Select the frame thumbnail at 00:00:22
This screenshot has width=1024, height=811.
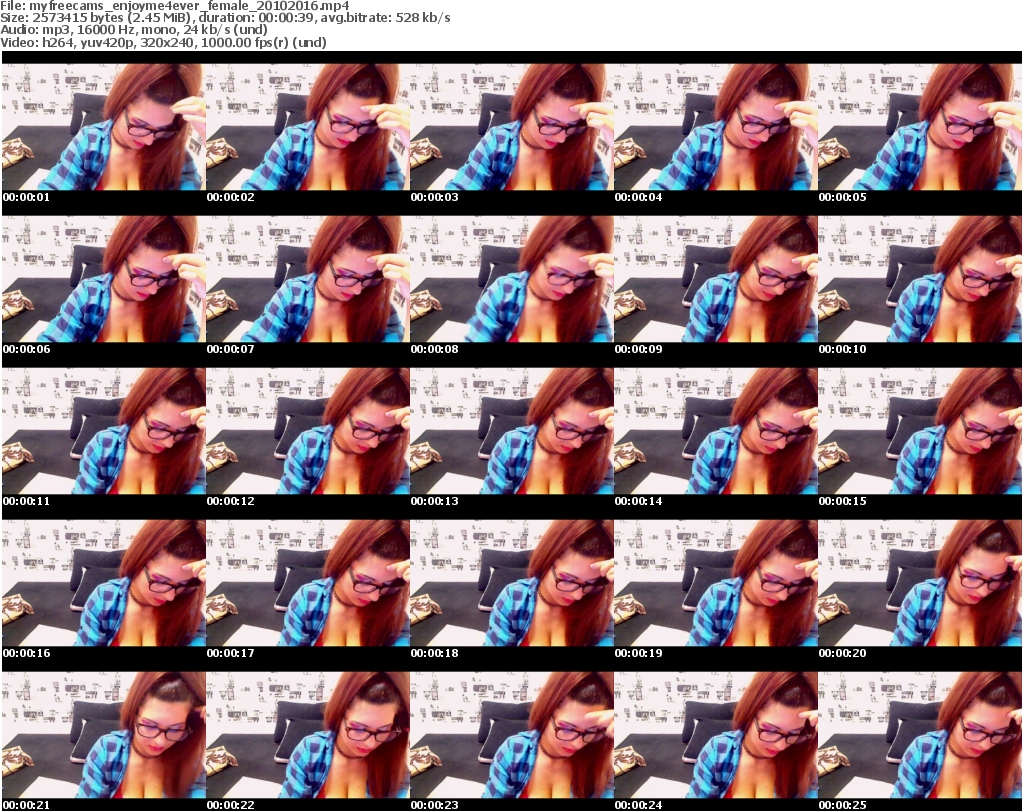[x=308, y=735]
